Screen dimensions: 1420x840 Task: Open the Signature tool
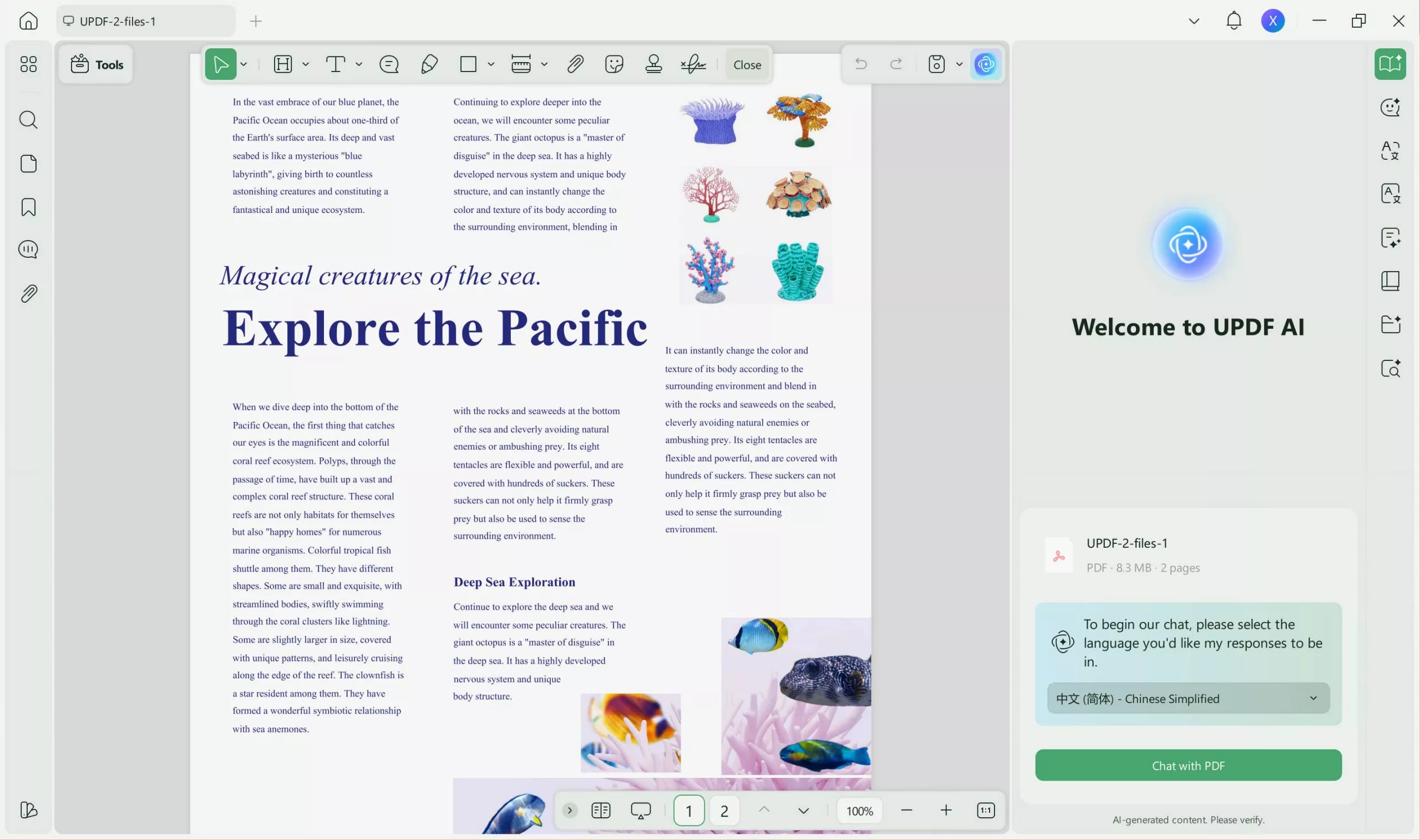[x=693, y=64]
